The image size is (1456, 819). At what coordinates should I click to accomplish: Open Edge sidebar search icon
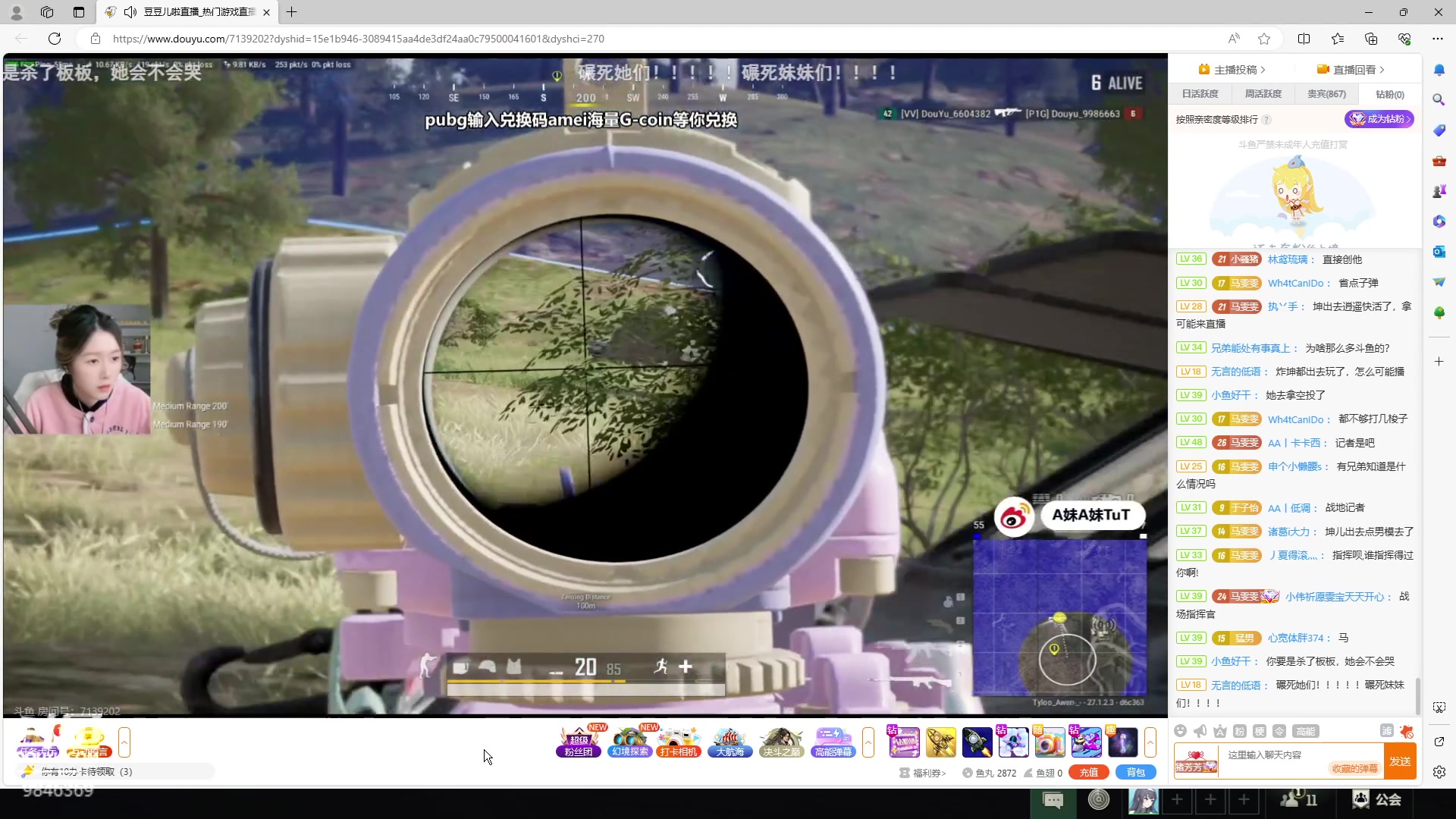tap(1439, 99)
